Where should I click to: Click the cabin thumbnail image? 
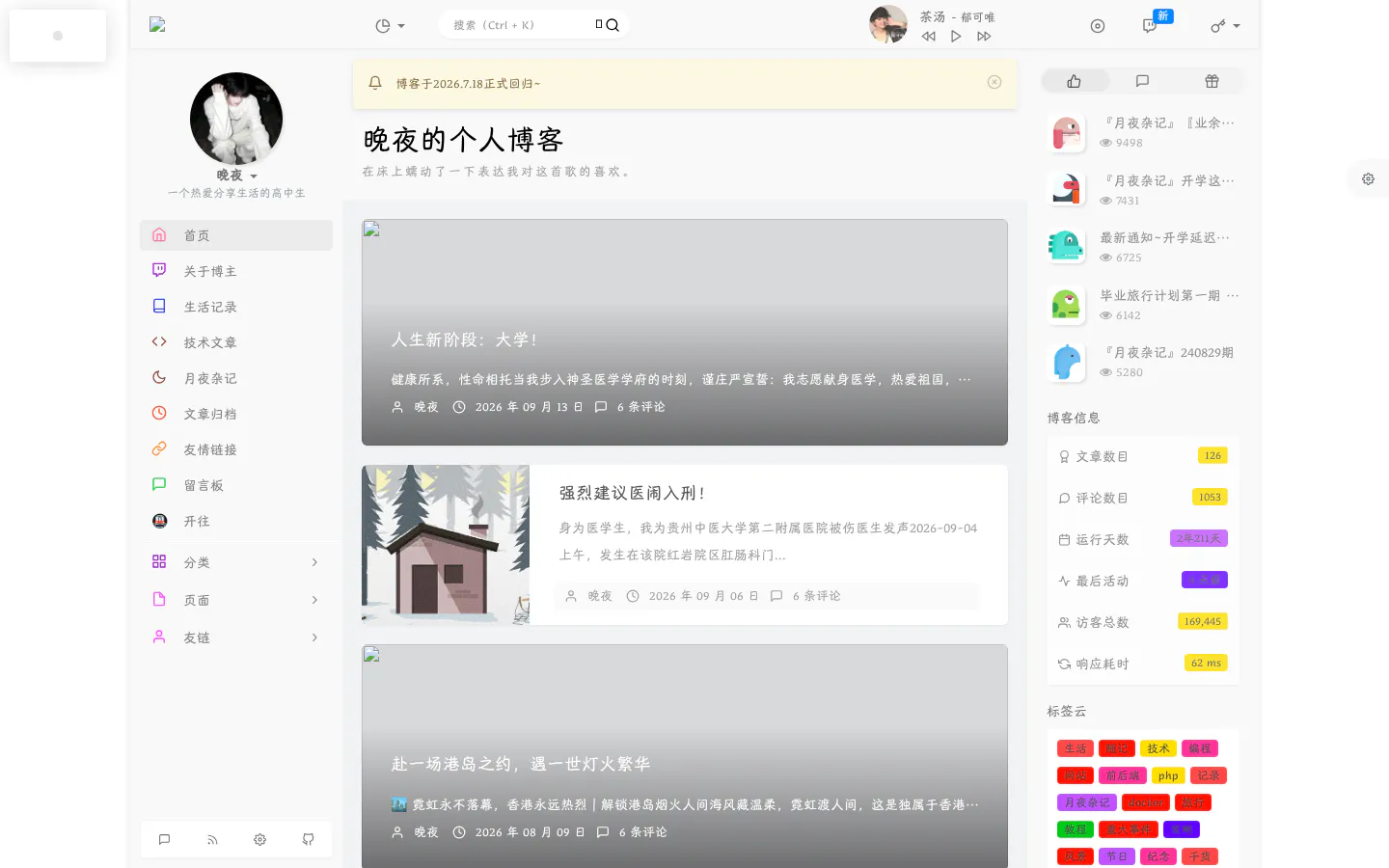point(446,545)
